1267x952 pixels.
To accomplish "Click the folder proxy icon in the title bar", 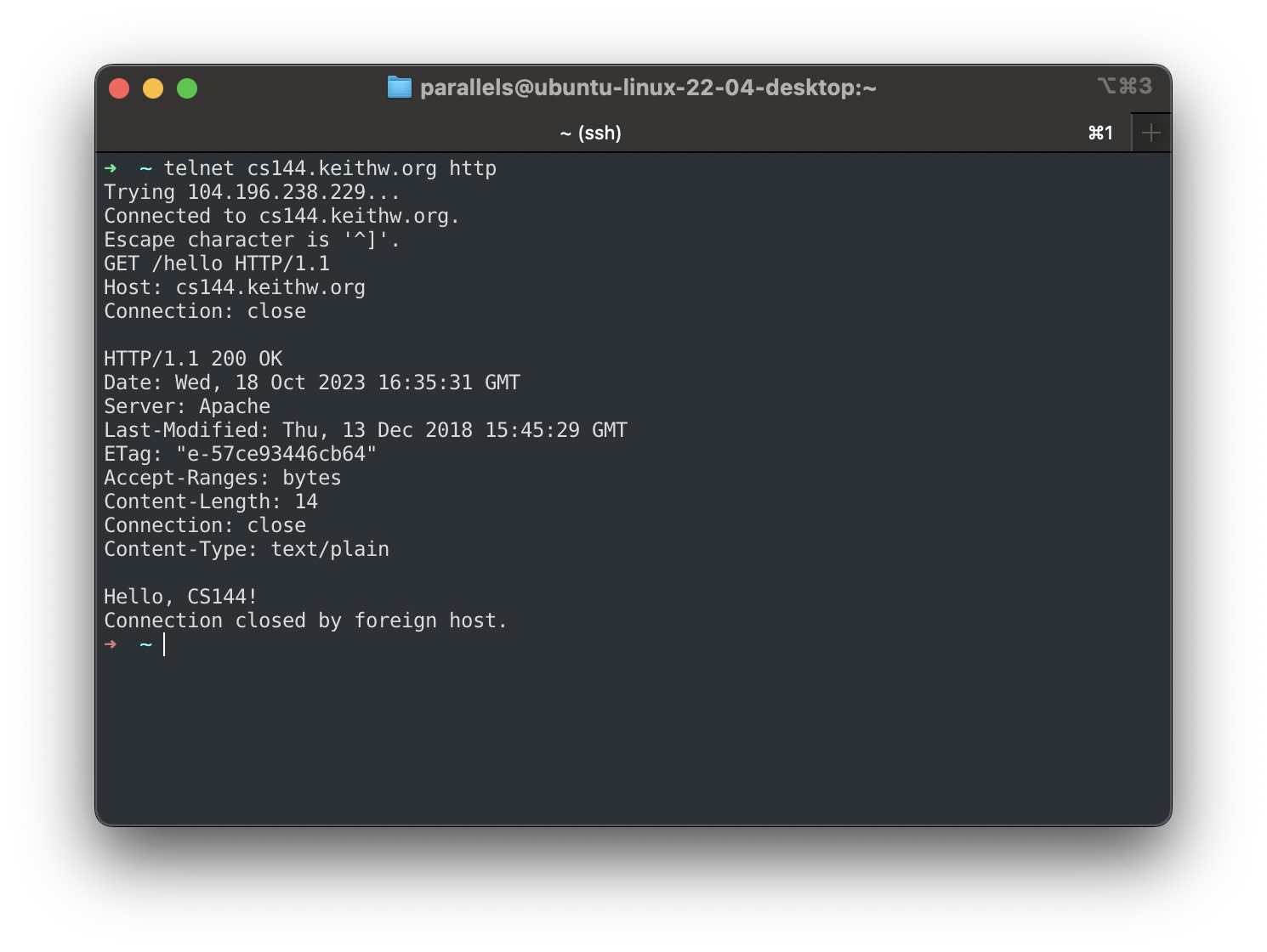I will pyautogui.click(x=400, y=87).
